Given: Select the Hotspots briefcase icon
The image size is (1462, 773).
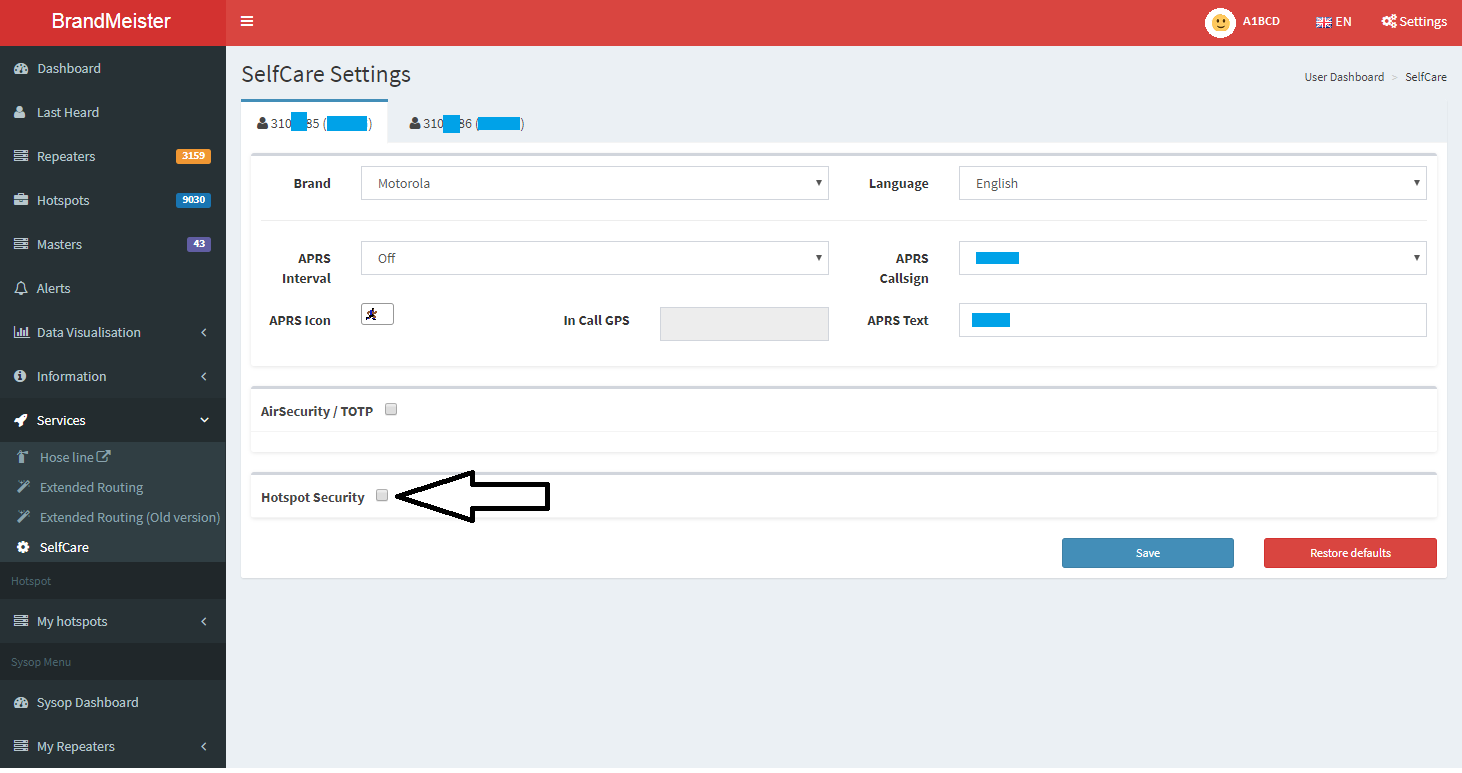Looking at the screenshot, I should click(x=20, y=200).
